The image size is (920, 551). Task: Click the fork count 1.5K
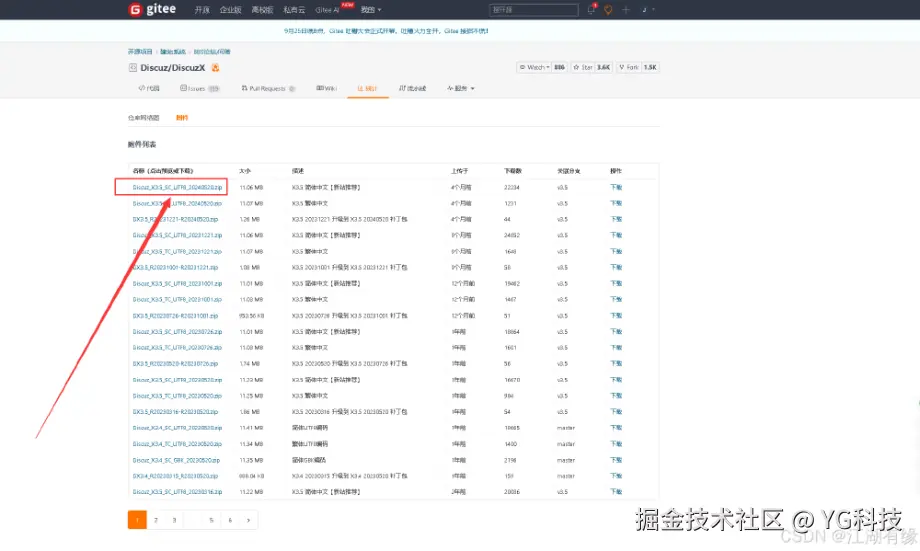pos(650,67)
